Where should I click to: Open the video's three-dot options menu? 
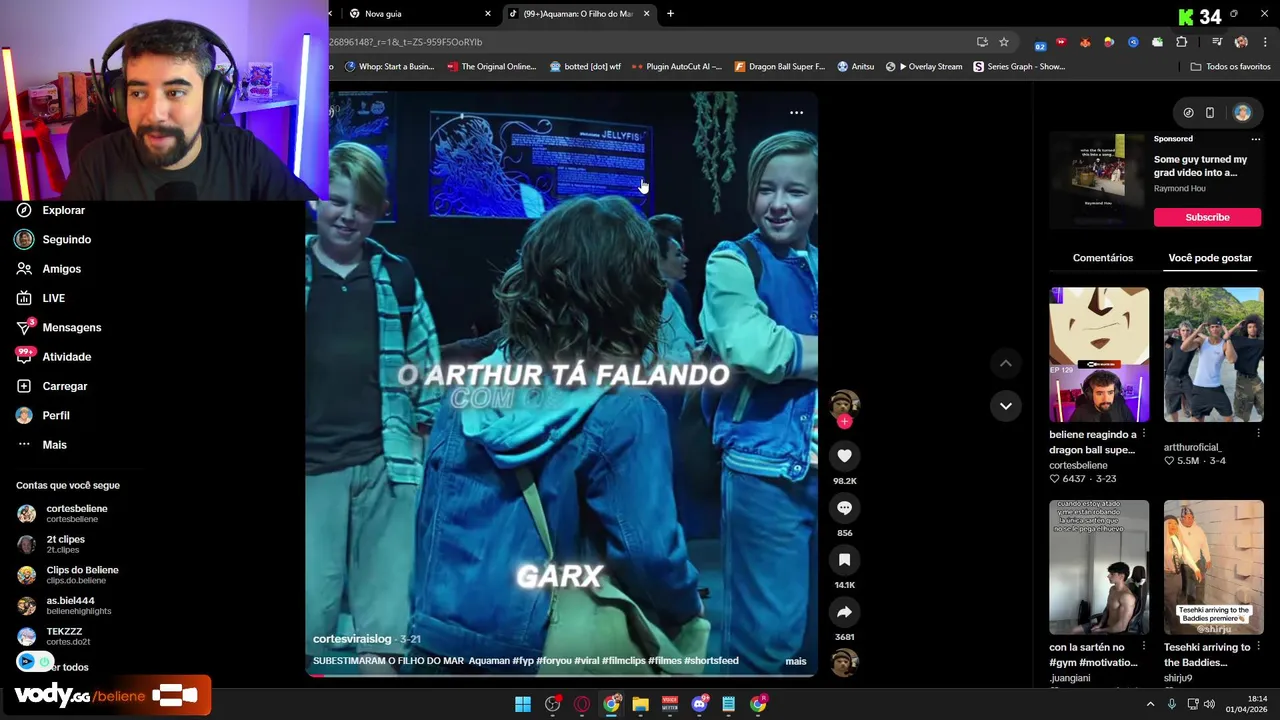pyautogui.click(x=796, y=113)
